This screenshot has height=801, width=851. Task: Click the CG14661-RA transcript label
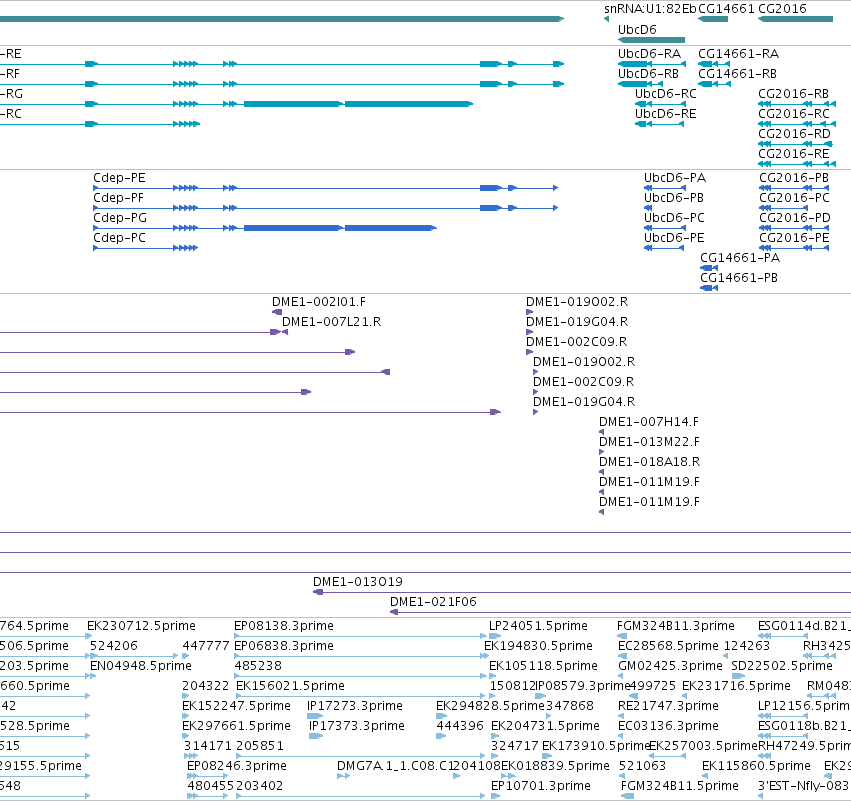pyautogui.click(x=738, y=54)
